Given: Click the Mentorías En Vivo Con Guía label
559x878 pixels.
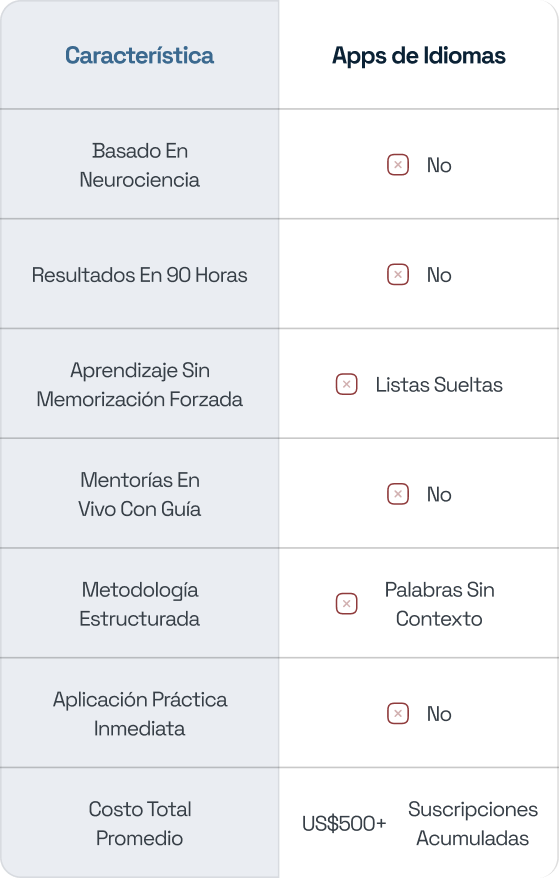Looking at the screenshot, I should point(139,494).
